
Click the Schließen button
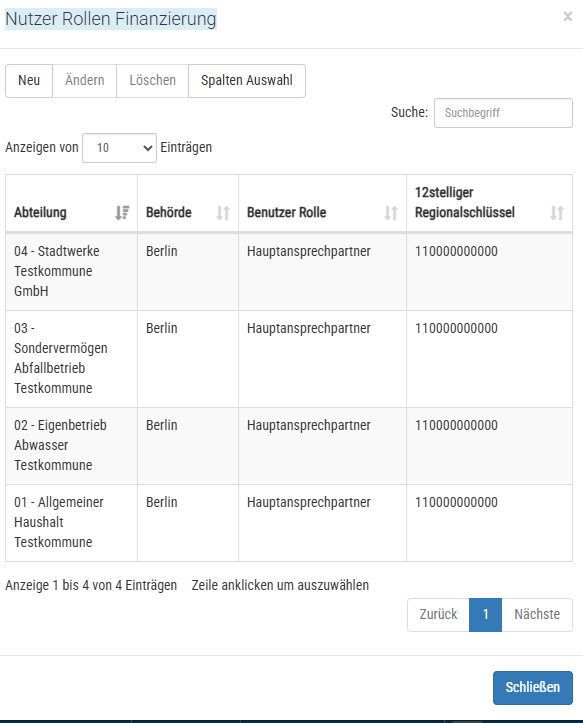click(x=533, y=687)
